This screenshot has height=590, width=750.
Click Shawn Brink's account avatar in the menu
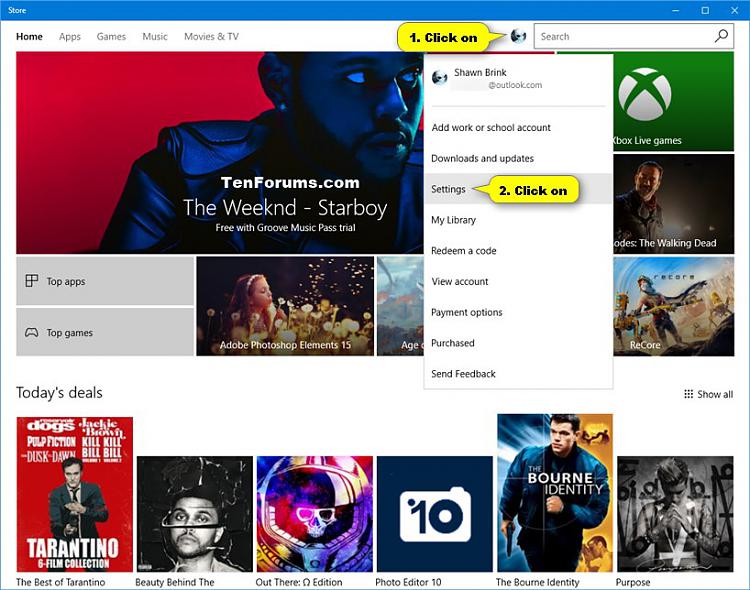pos(439,78)
